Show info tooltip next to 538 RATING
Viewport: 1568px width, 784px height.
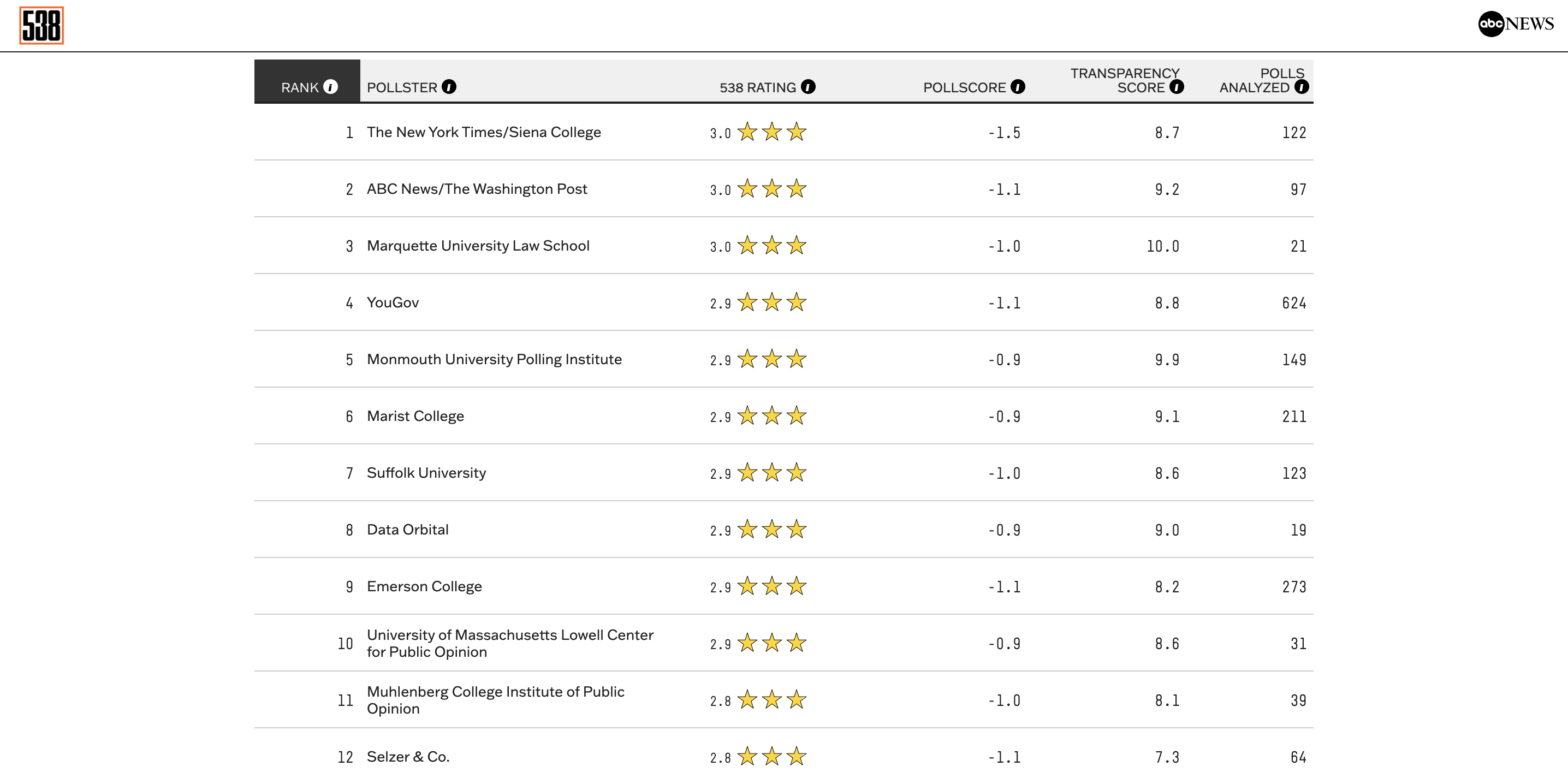809,86
